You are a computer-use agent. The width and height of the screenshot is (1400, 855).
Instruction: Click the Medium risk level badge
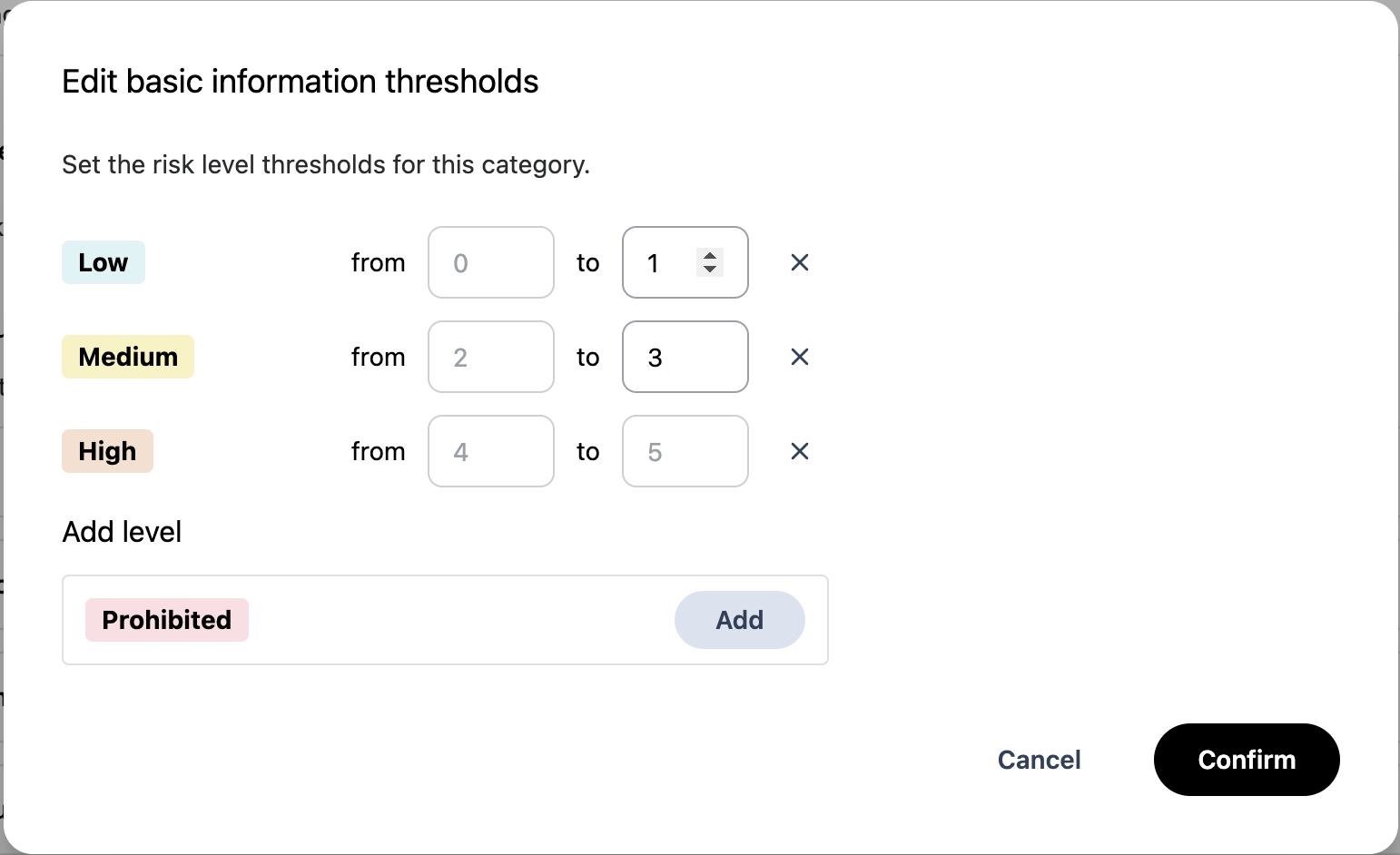128,357
